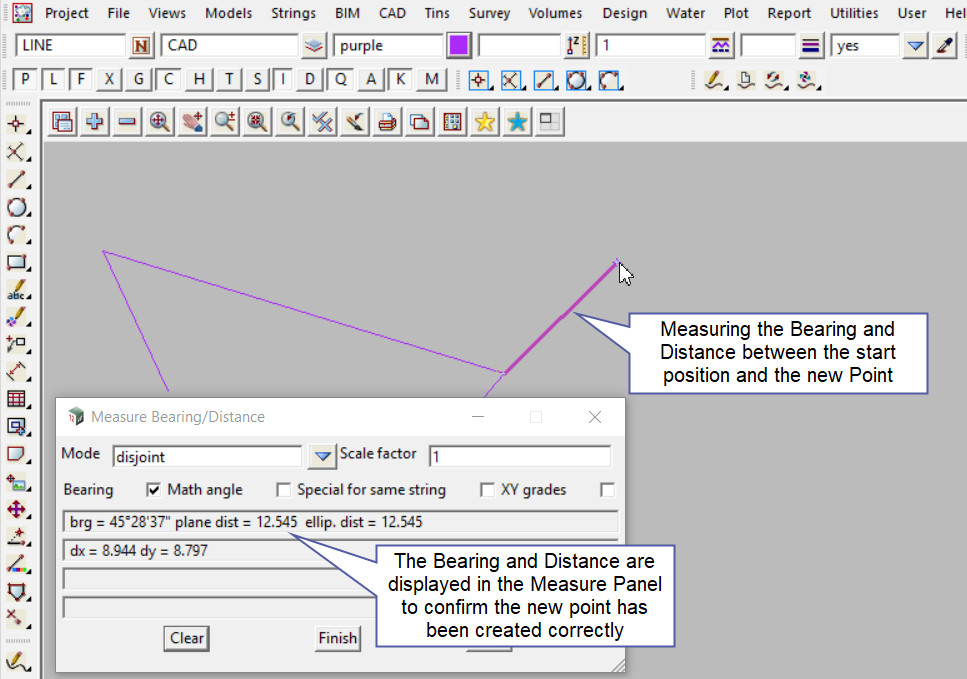Click the height ruler icon in CAD control bar
Viewport: 967px width, 679px height.
tap(577, 46)
